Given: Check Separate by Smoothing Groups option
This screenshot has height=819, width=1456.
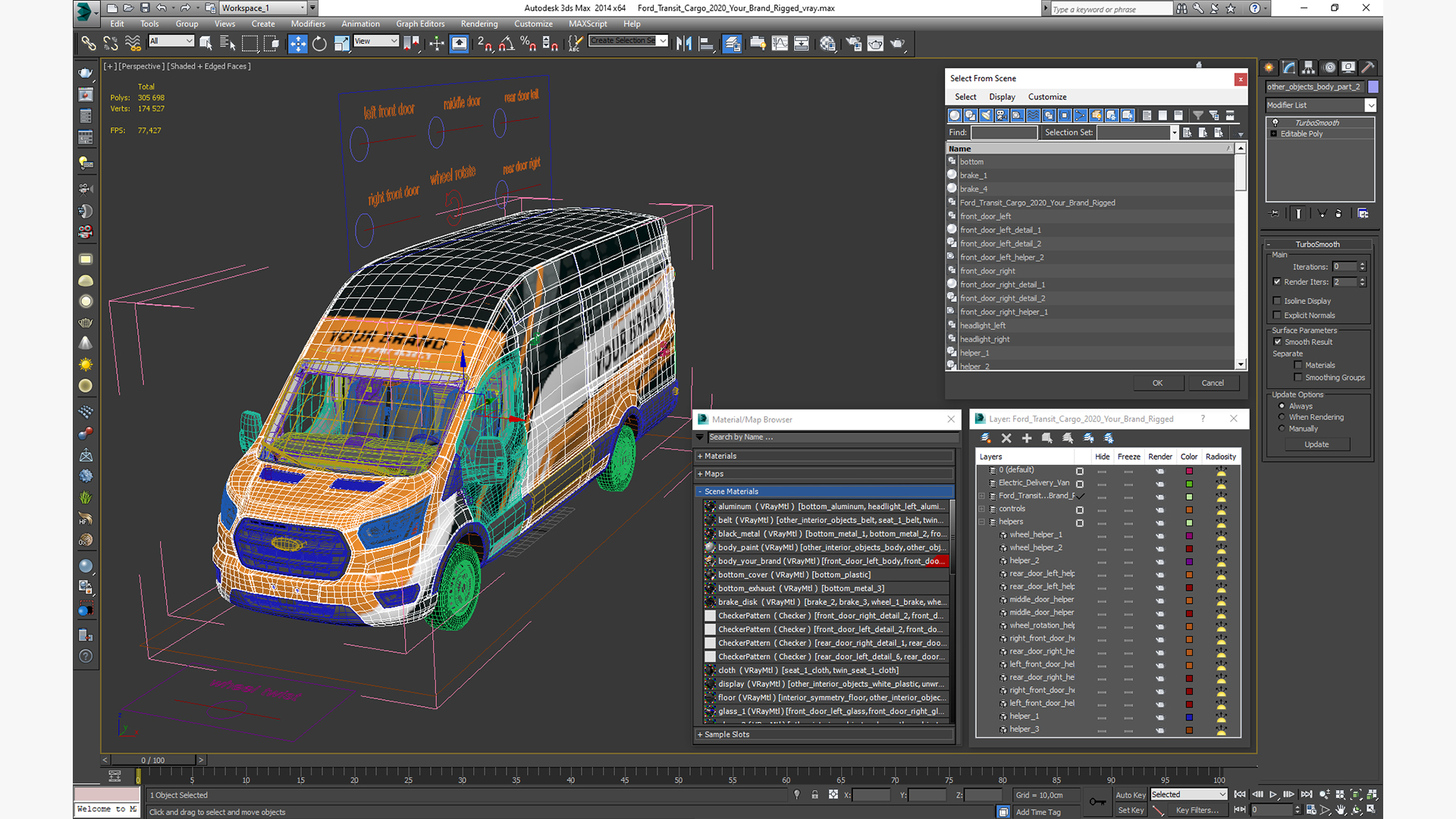Looking at the screenshot, I should pos(1298,378).
